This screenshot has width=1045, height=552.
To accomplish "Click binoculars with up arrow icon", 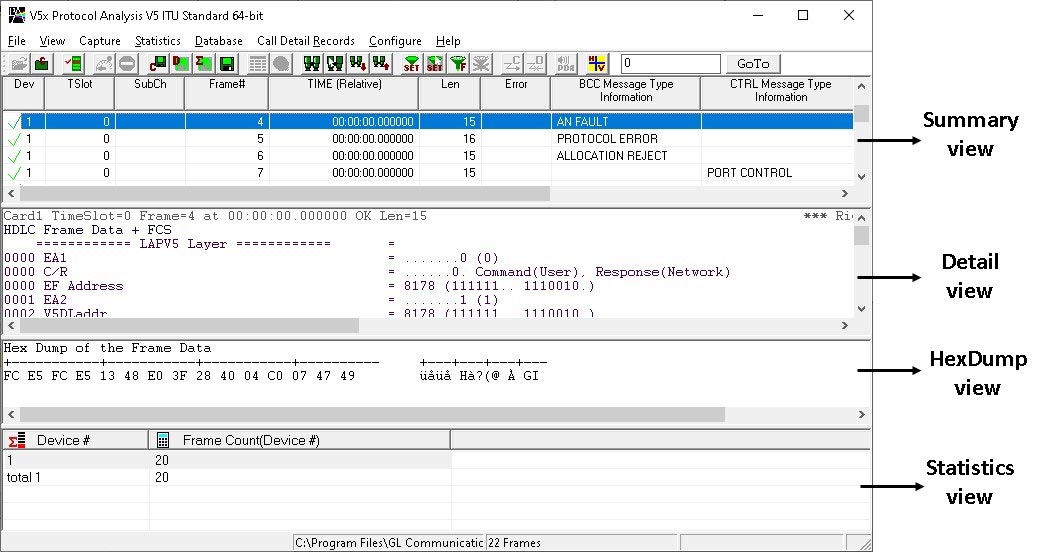I will coord(381,64).
